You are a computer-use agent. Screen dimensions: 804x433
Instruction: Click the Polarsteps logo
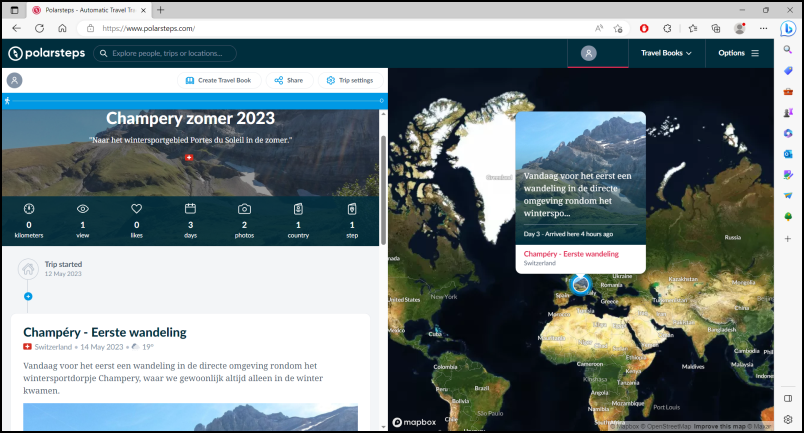click(x=47, y=53)
